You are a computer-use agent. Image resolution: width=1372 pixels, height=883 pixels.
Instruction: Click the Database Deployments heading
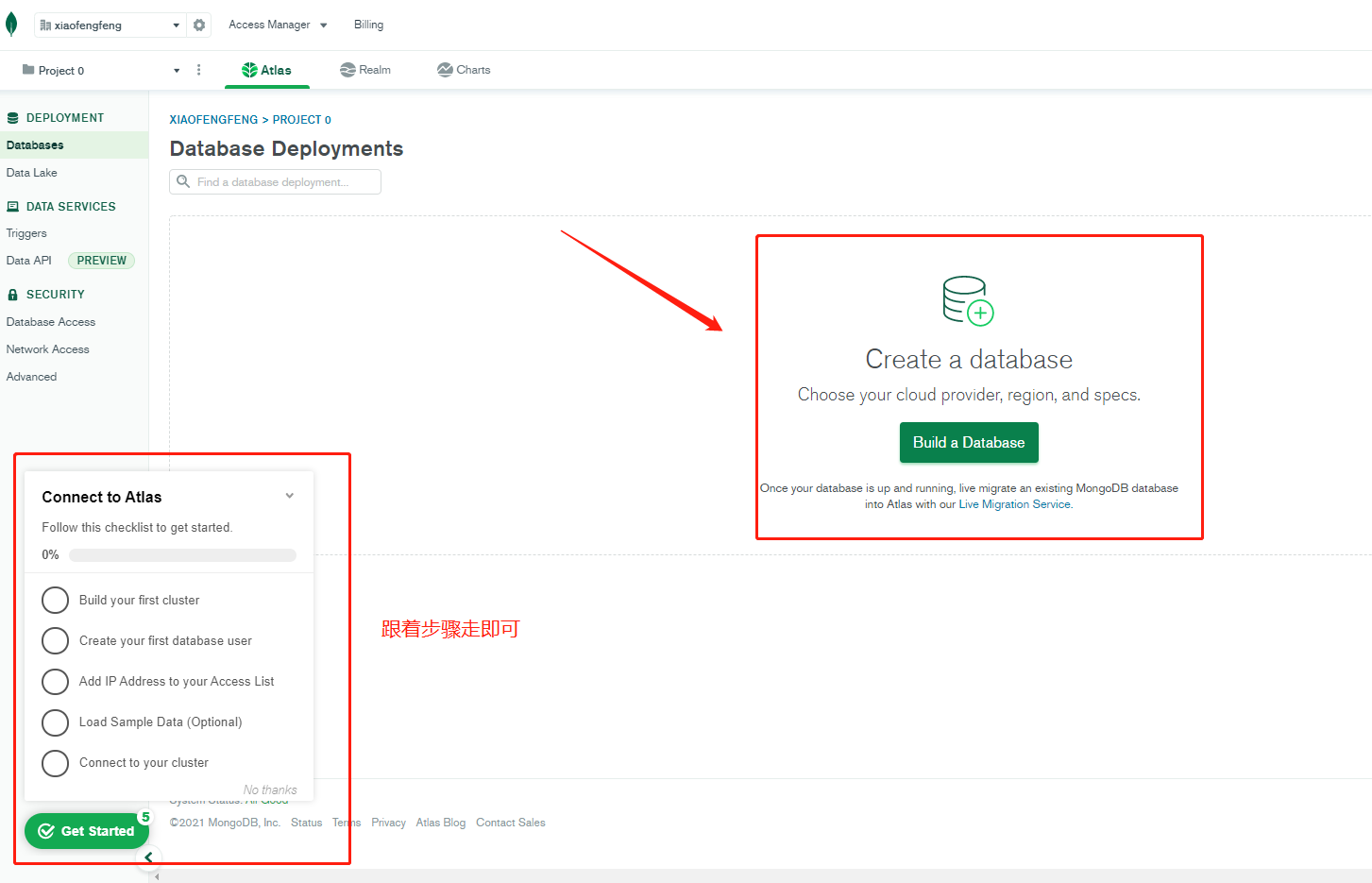tap(286, 148)
